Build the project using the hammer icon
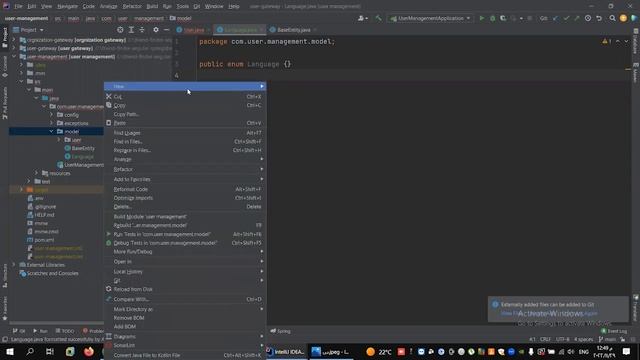640x360 pixels. (378, 18)
